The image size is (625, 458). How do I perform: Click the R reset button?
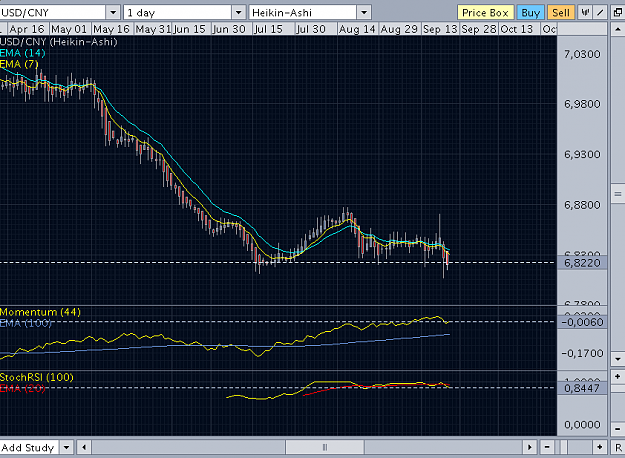[618, 448]
